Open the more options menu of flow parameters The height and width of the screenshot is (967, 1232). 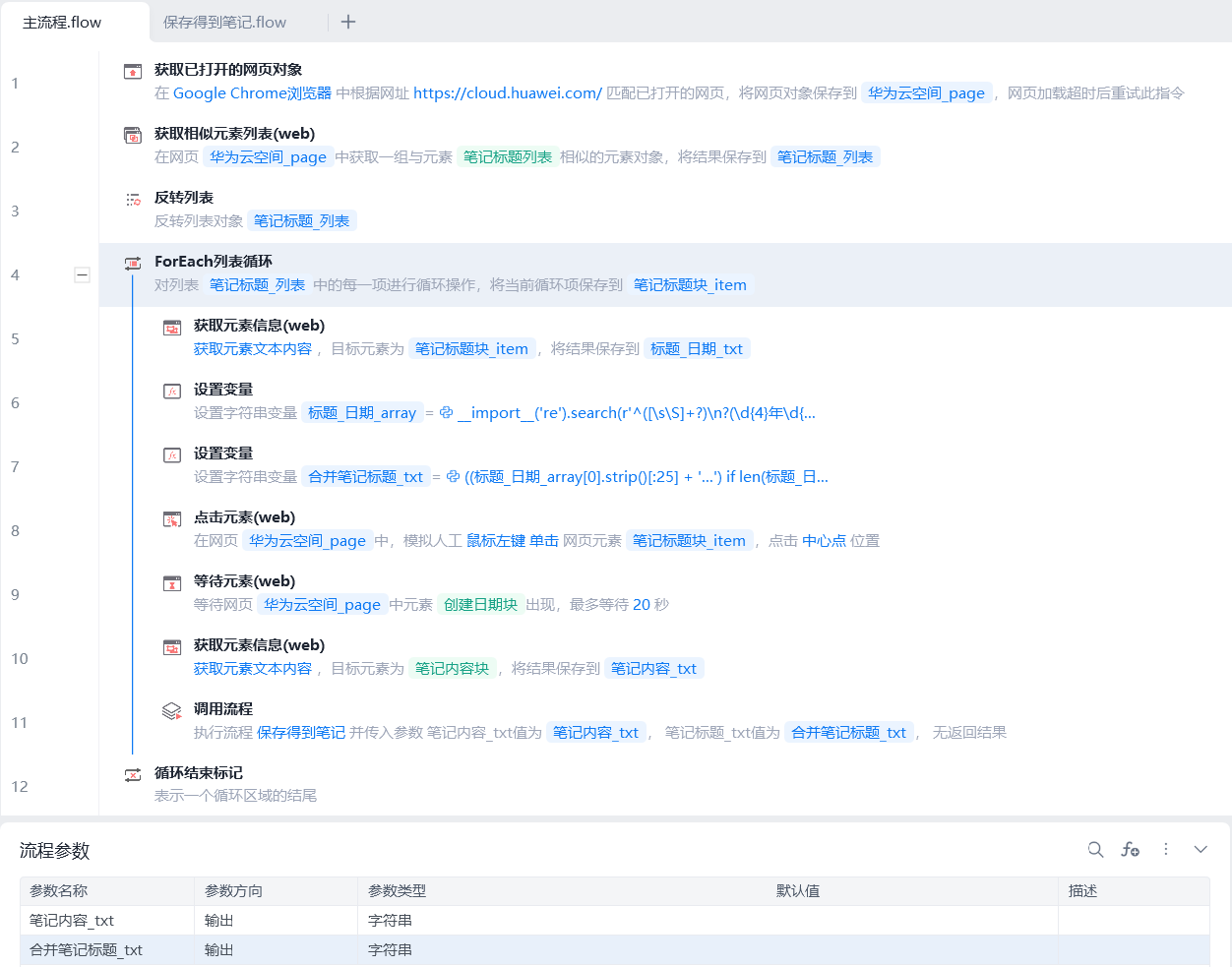click(1166, 849)
